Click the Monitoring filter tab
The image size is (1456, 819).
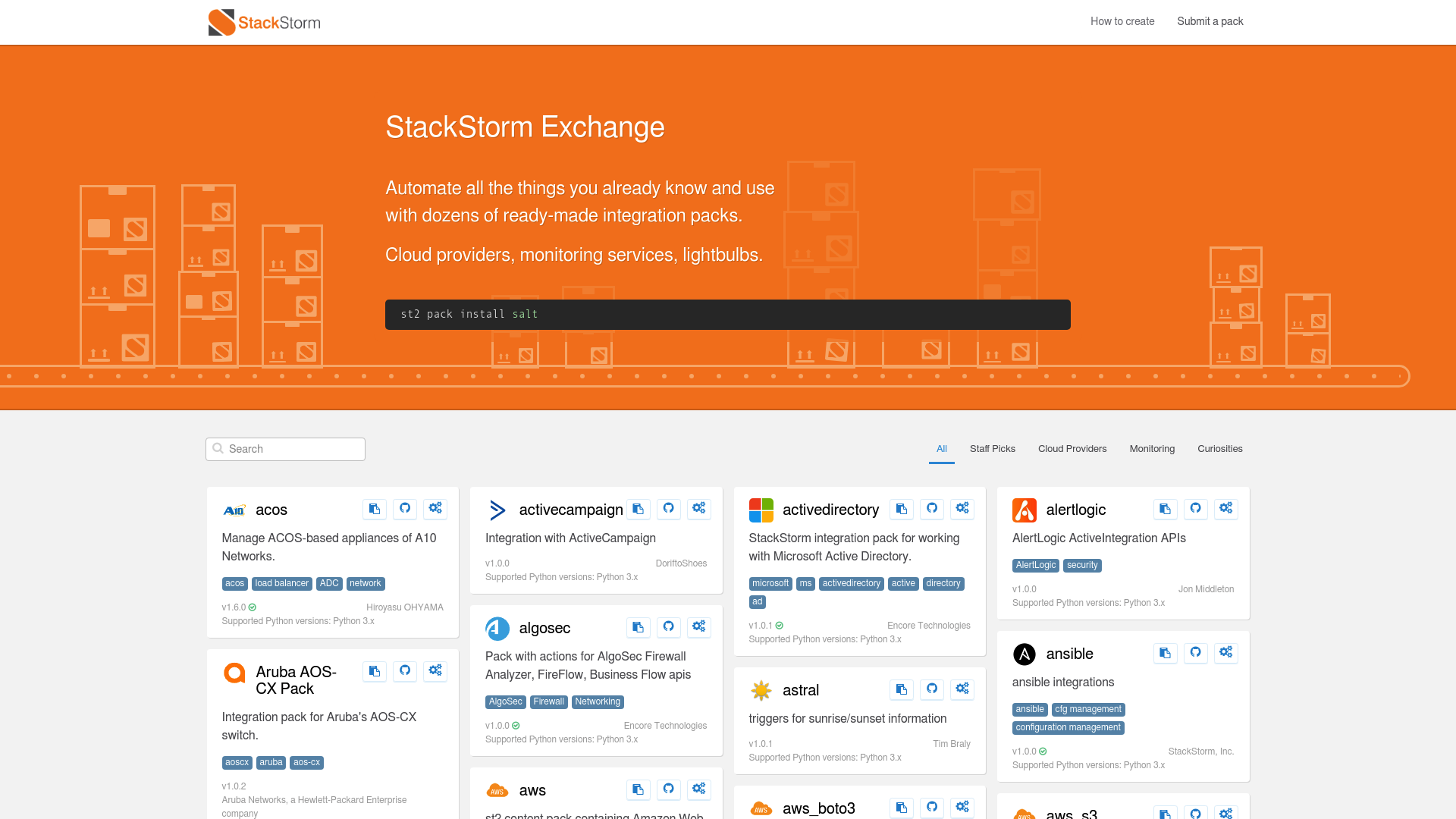coord(1152,448)
